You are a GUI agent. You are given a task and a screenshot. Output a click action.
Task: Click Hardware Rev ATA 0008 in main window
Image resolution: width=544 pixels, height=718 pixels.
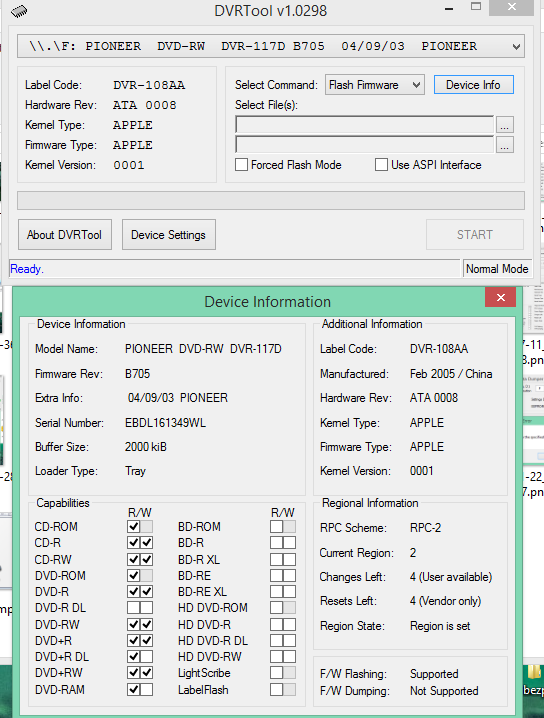pyautogui.click(x=145, y=105)
